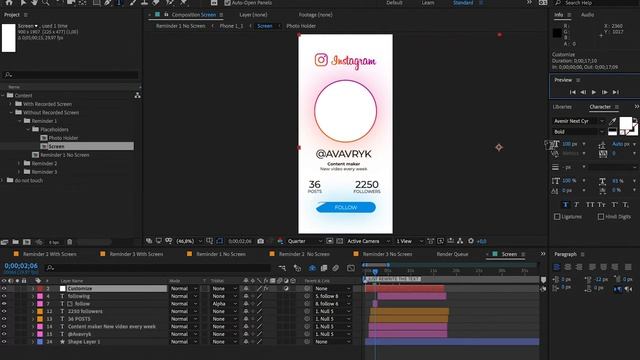The width and height of the screenshot is (640, 360).
Task: Expand the Reminder 2 folder
Action: pyautogui.click(x=19, y=163)
